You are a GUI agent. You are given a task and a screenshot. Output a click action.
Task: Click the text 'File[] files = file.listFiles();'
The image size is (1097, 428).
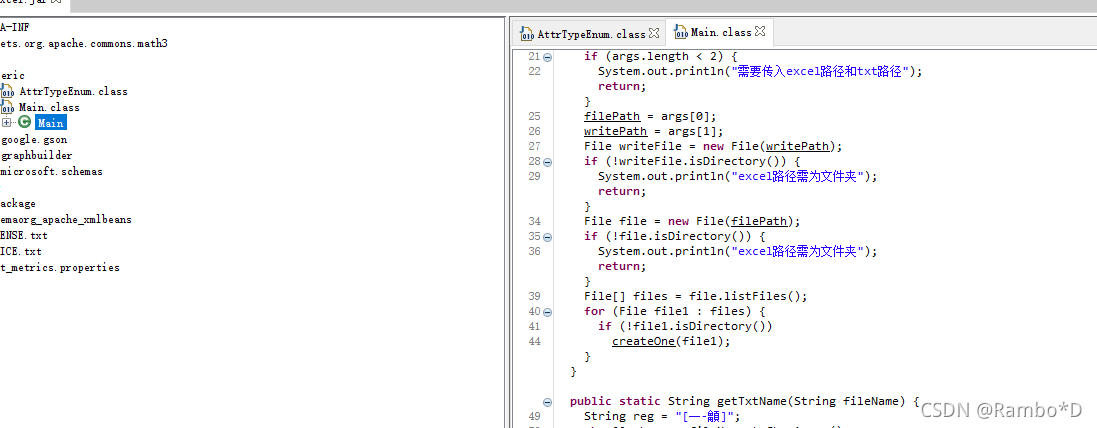tap(696, 296)
